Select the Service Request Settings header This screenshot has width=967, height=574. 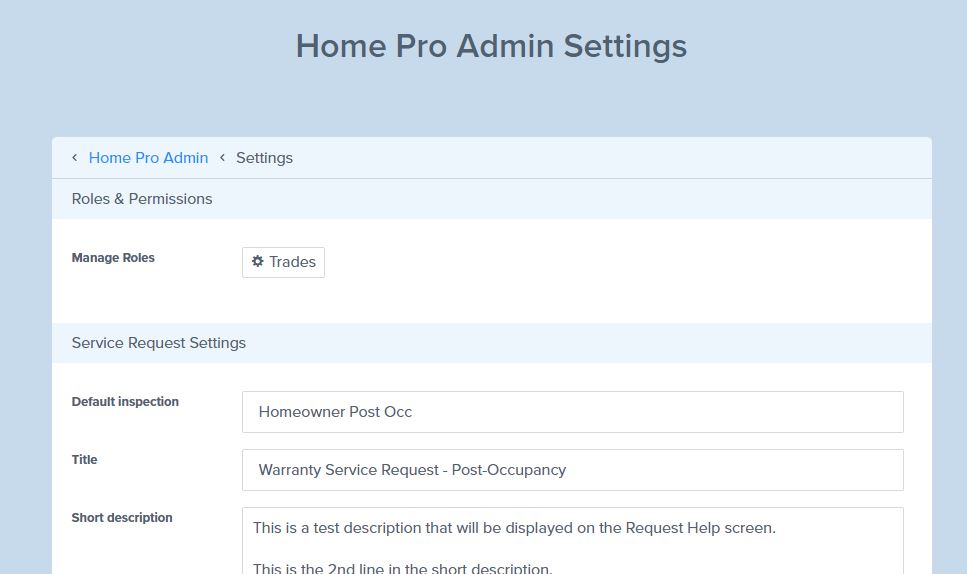coord(492,343)
